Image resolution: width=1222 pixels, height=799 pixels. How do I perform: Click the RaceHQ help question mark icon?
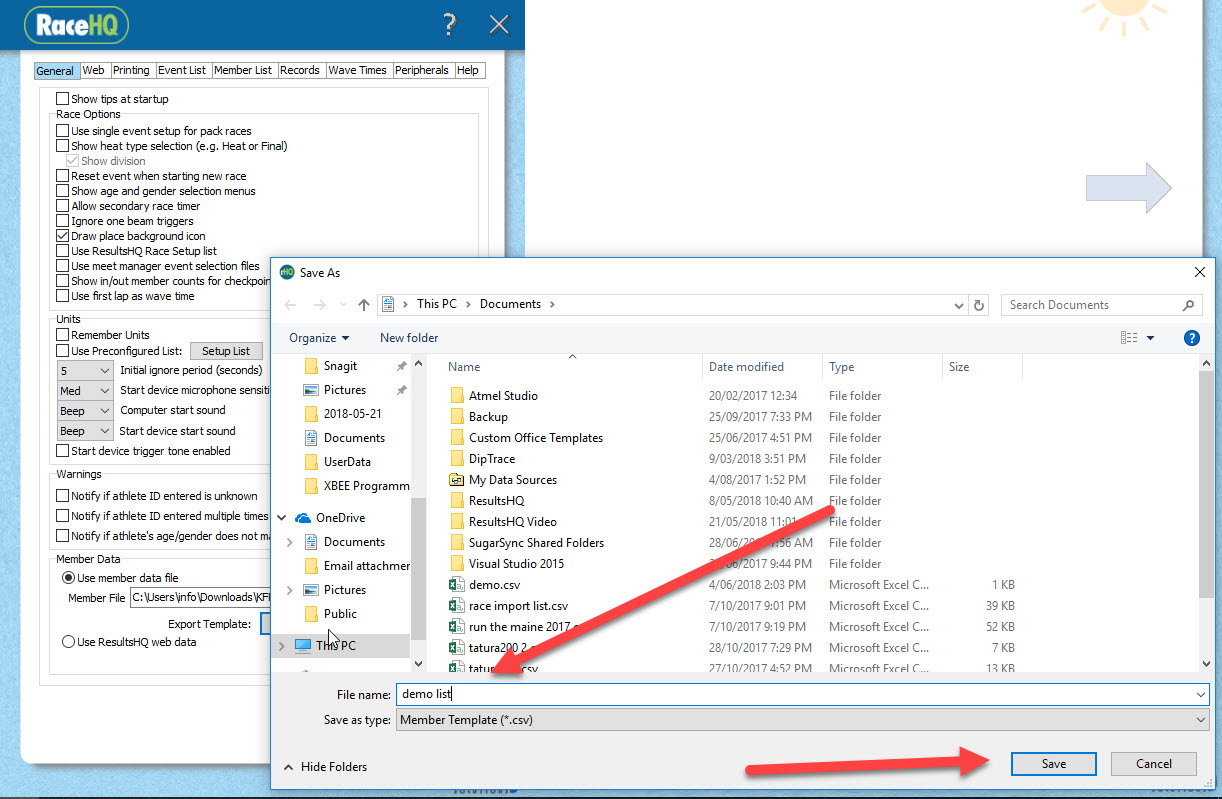pos(449,25)
